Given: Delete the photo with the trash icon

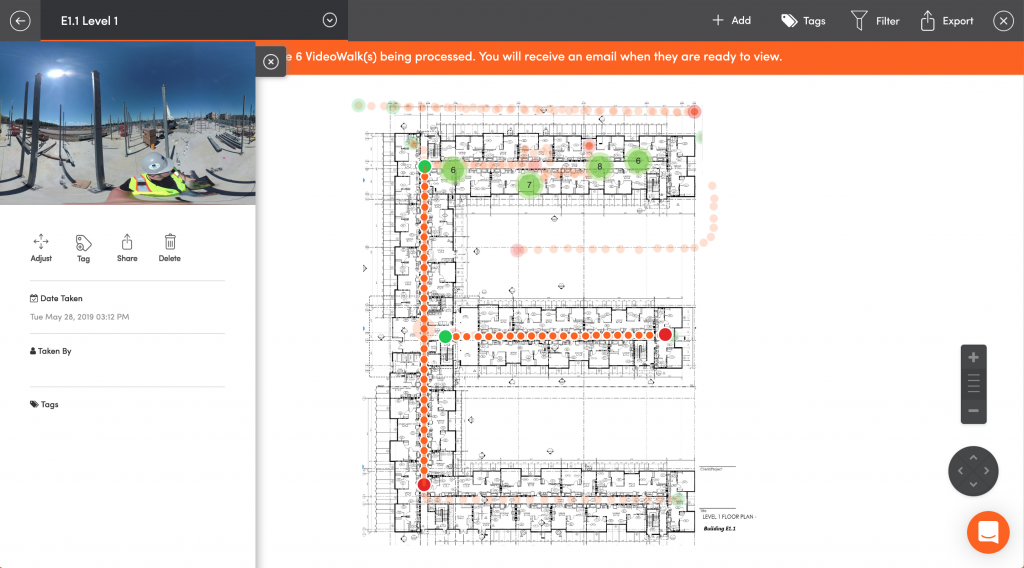Looking at the screenshot, I should [169, 248].
